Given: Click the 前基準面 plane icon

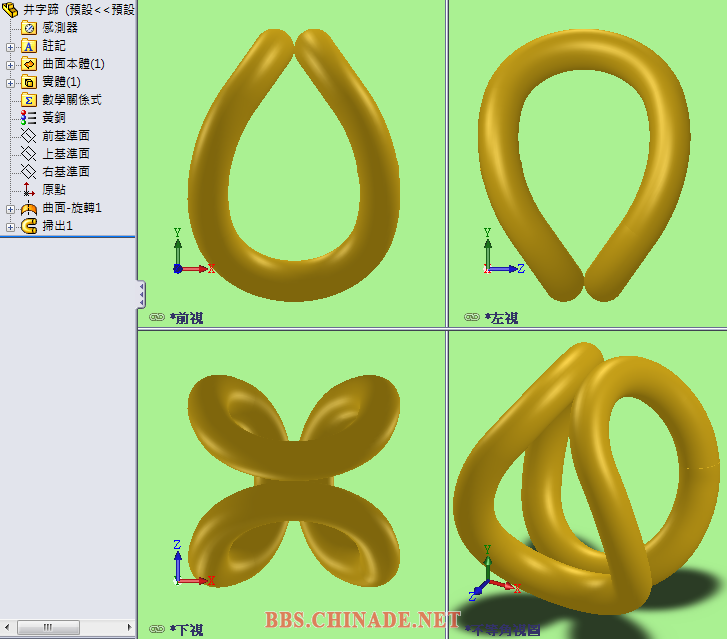Looking at the screenshot, I should tap(29, 136).
